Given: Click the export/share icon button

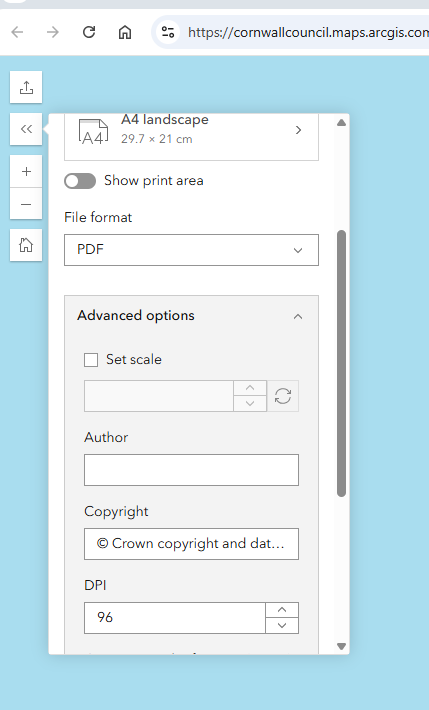Looking at the screenshot, I should click(x=26, y=87).
